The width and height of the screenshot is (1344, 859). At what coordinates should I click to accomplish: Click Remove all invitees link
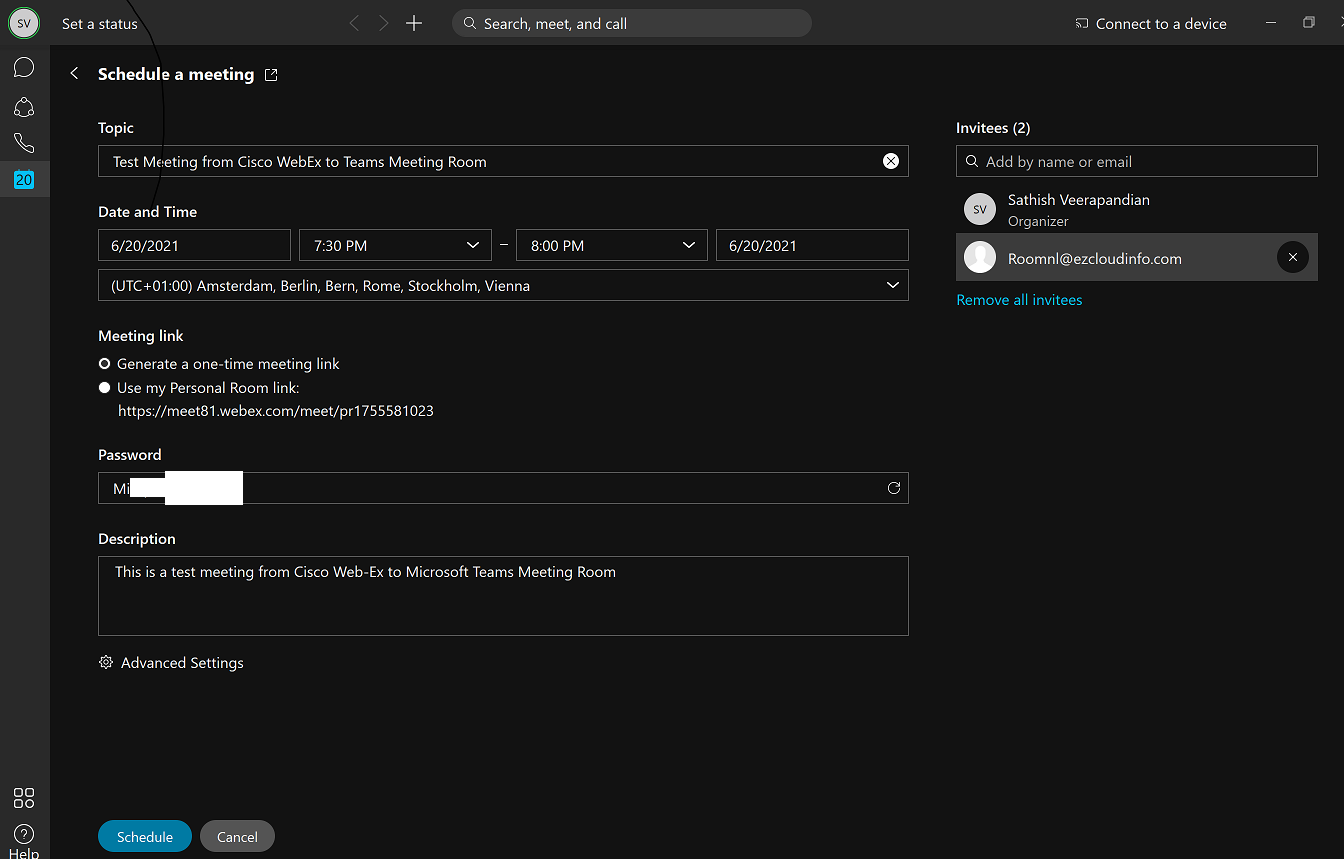click(x=1019, y=300)
